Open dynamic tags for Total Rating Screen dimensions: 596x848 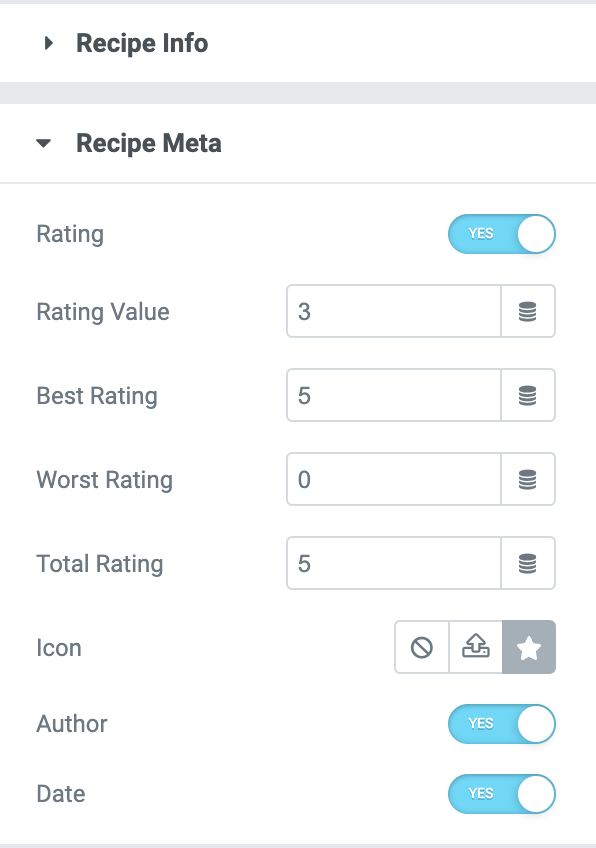(x=528, y=563)
